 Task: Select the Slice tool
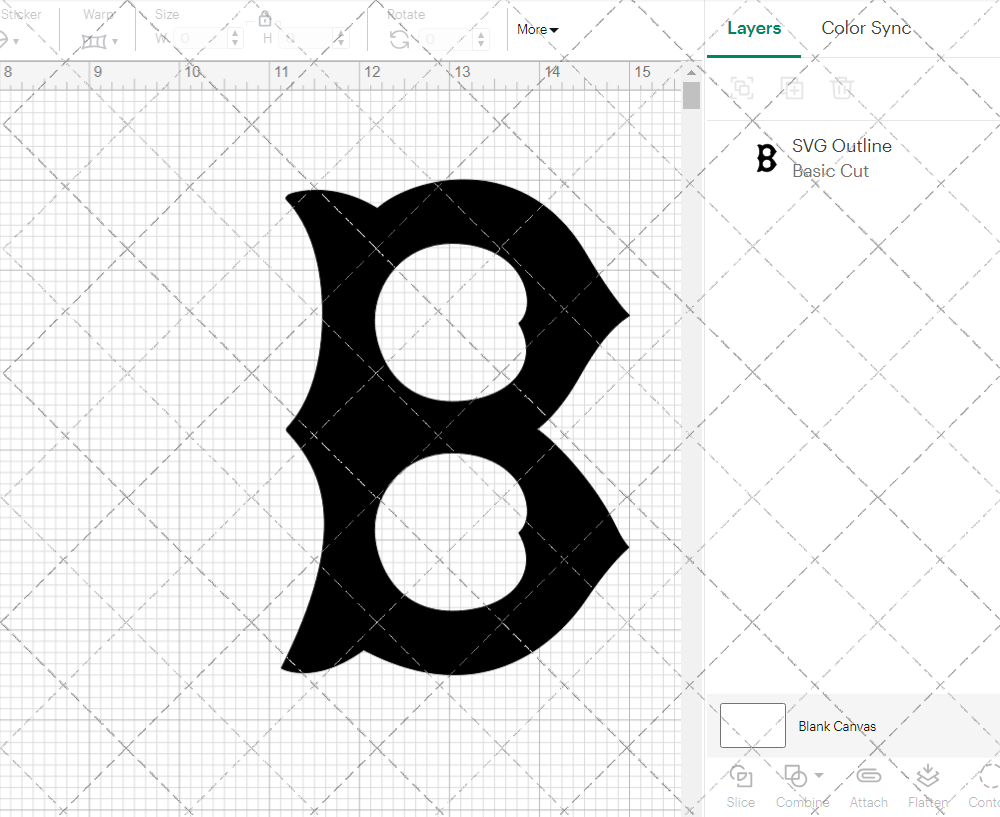point(740,785)
